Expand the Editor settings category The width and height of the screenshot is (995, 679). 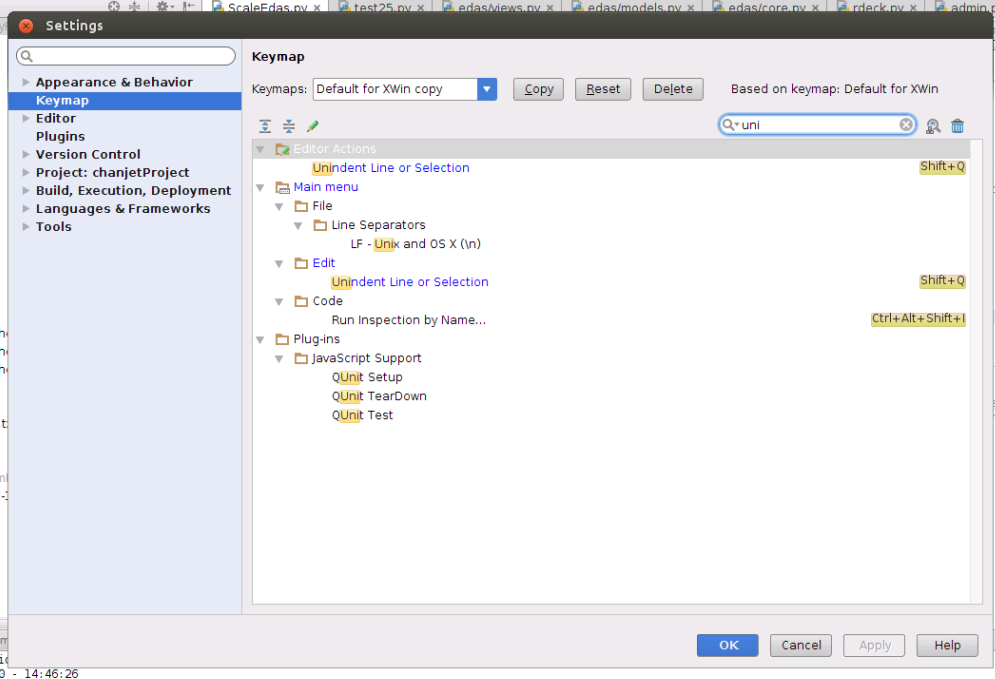[26, 119]
